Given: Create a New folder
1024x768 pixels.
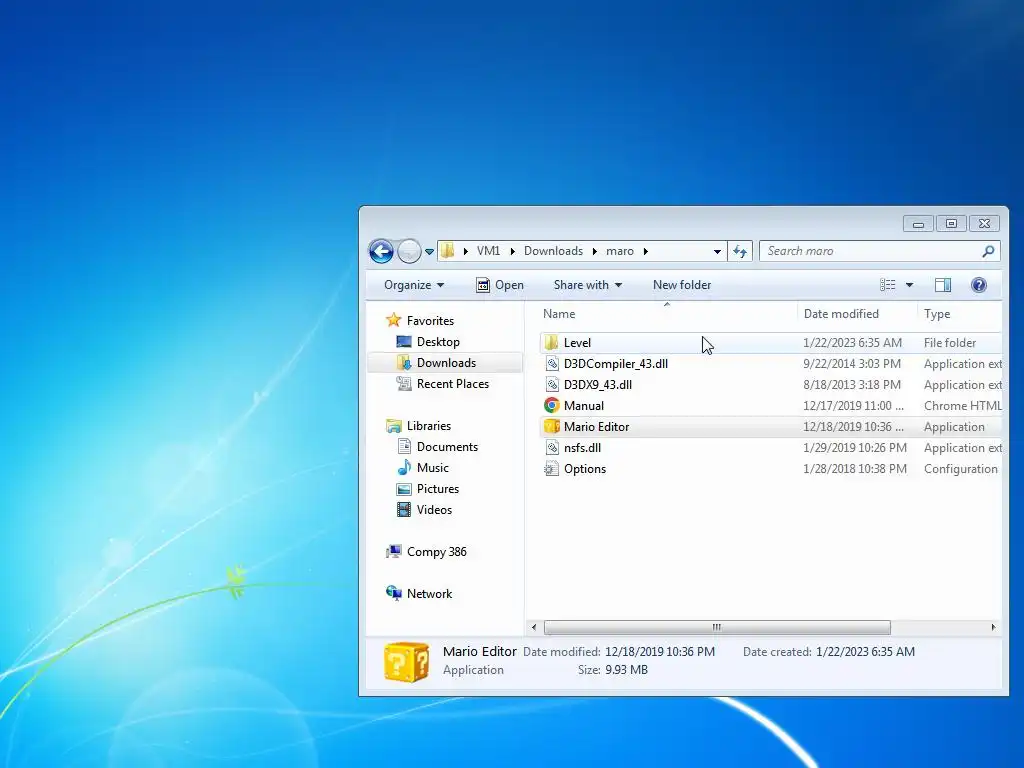Looking at the screenshot, I should coord(682,285).
